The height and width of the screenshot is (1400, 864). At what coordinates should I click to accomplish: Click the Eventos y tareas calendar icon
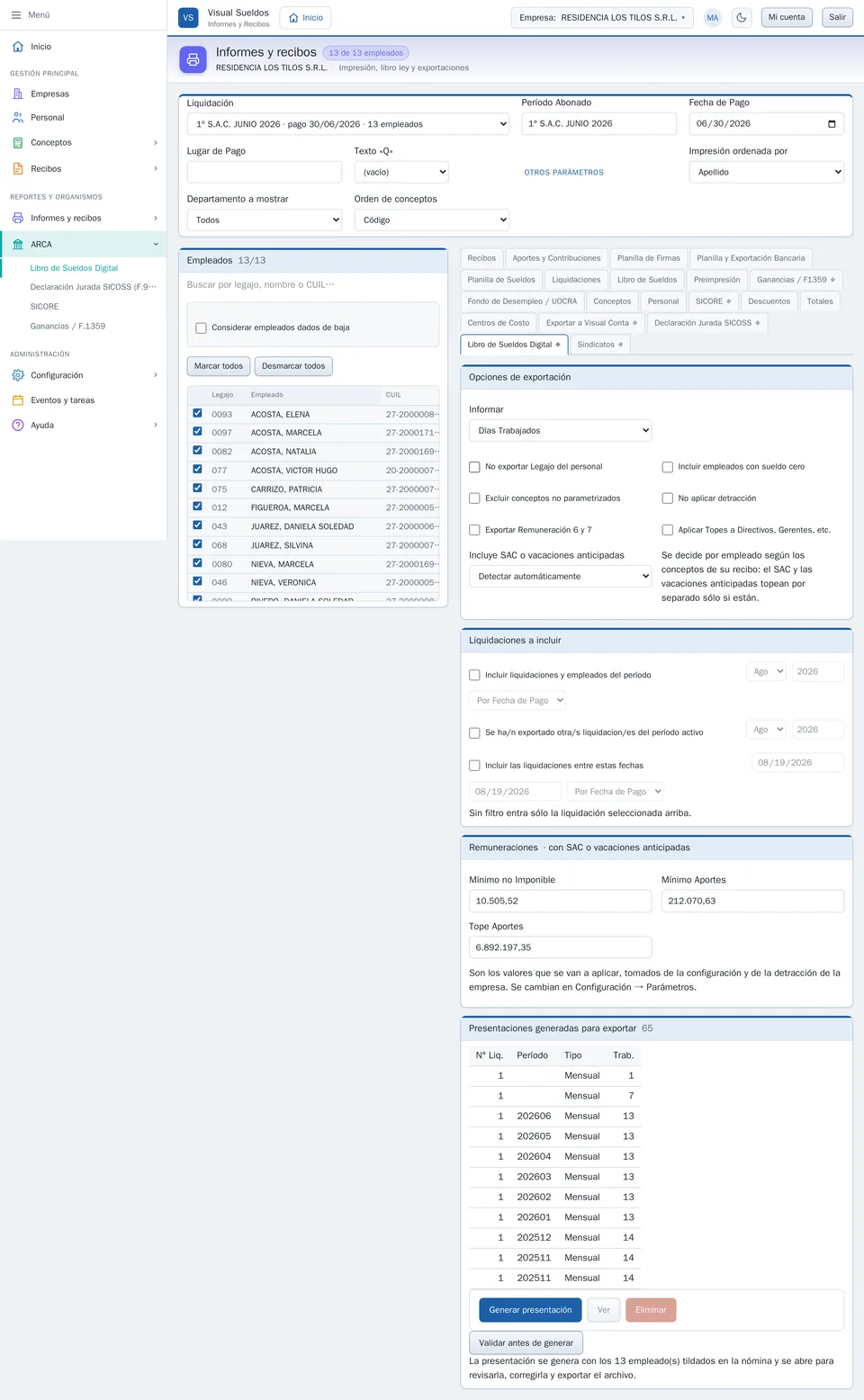point(18,400)
